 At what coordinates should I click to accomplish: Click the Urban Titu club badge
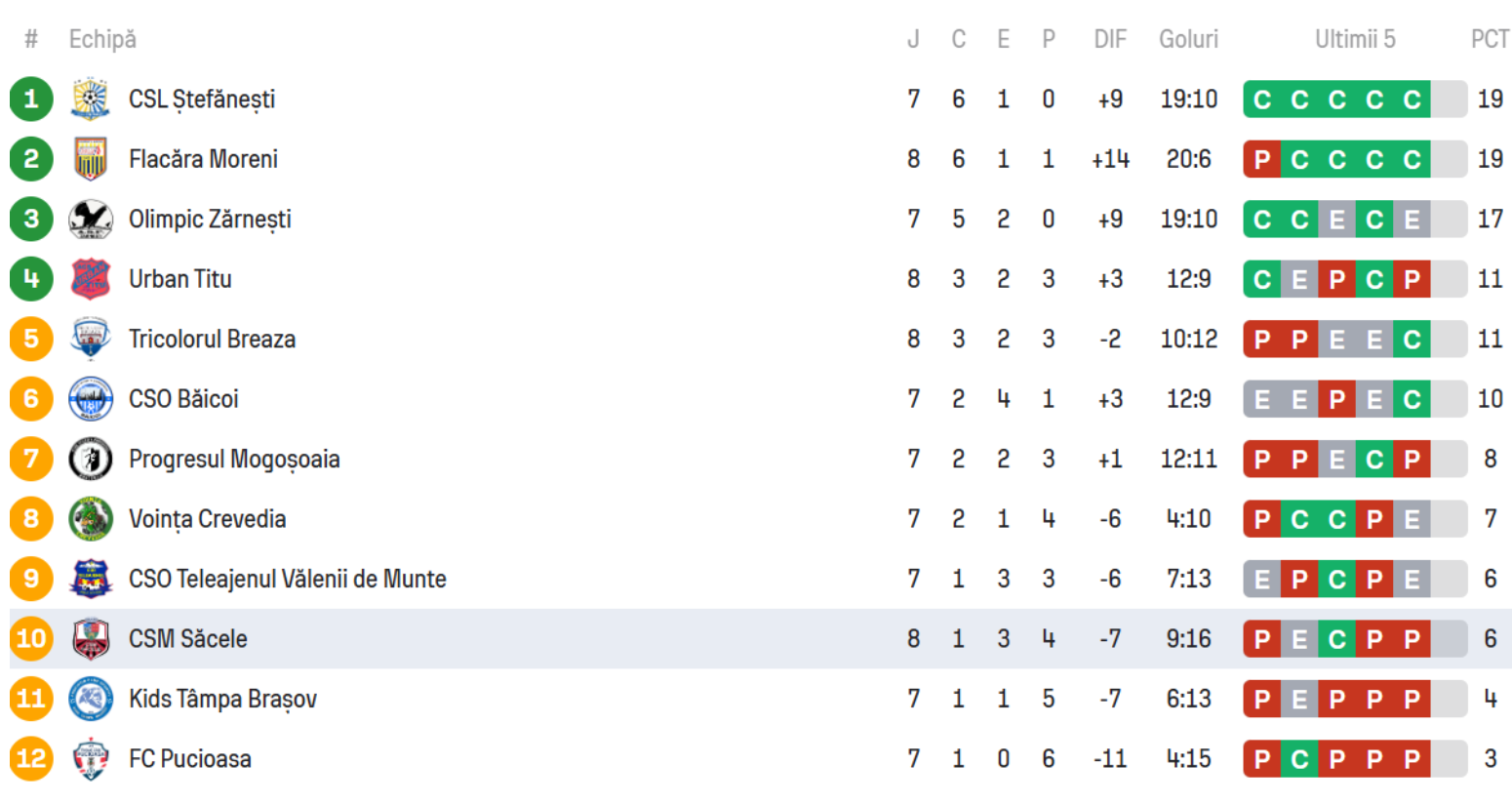[90, 279]
